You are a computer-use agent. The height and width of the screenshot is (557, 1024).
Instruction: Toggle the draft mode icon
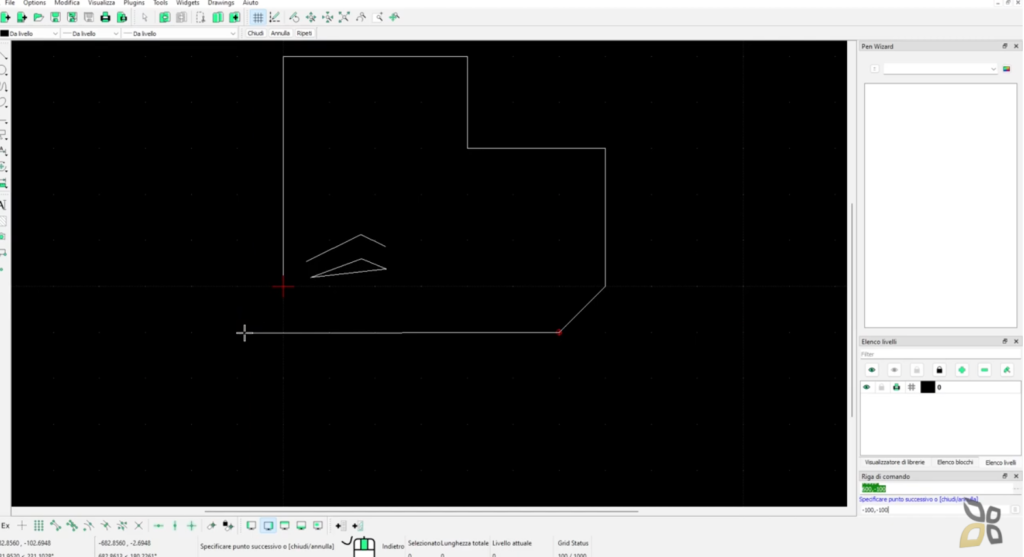pos(274,17)
